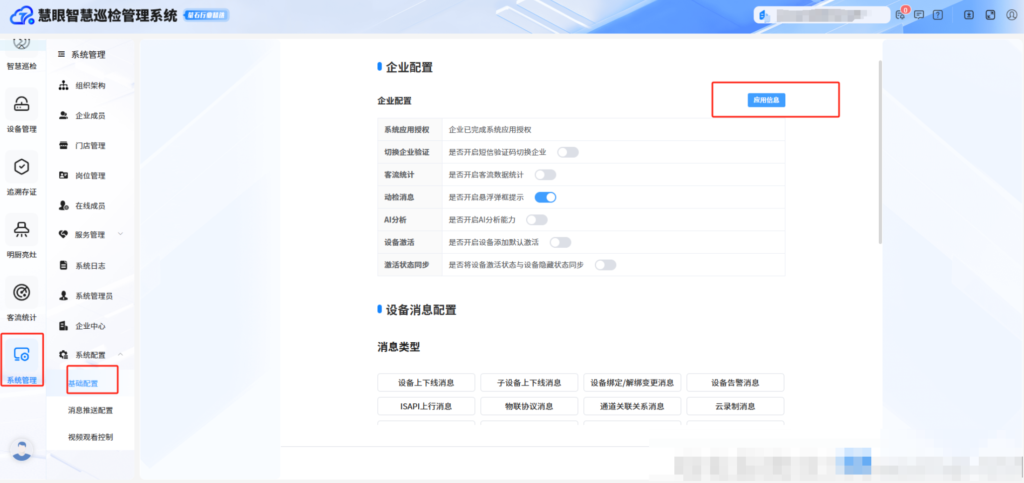Click the cloud logo in header

pyautogui.click(x=21, y=16)
